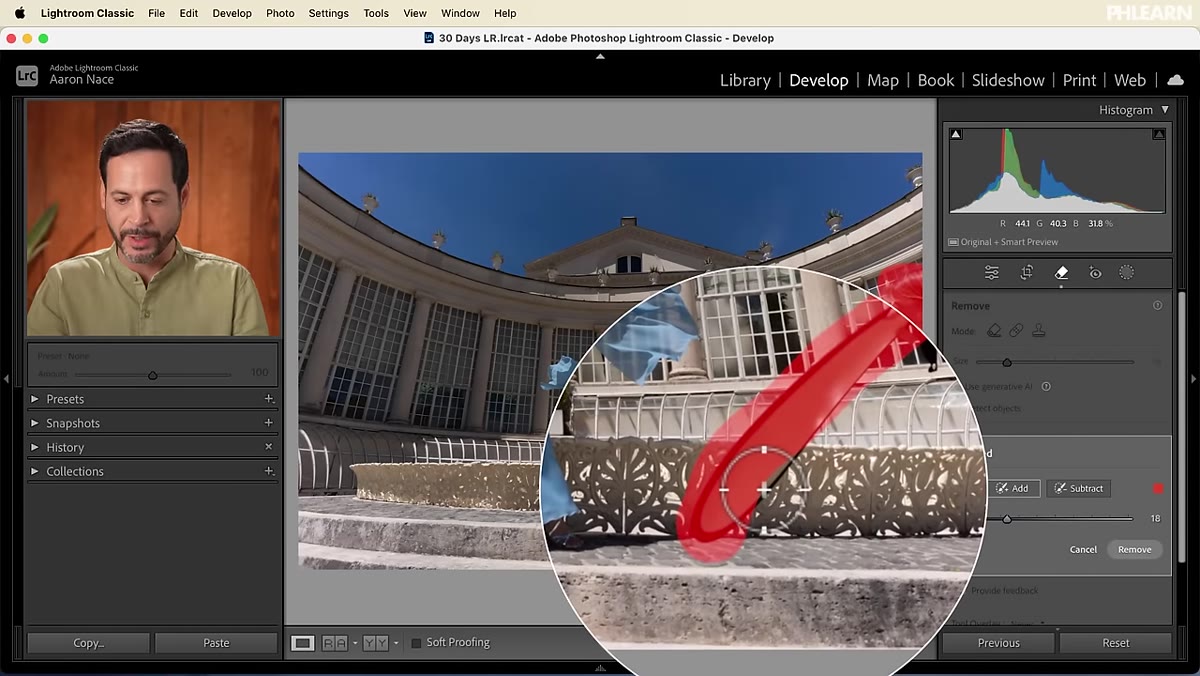The image size is (1200, 676).
Task: Open the Before/After view dropdown arrow
Action: [x=395, y=643]
